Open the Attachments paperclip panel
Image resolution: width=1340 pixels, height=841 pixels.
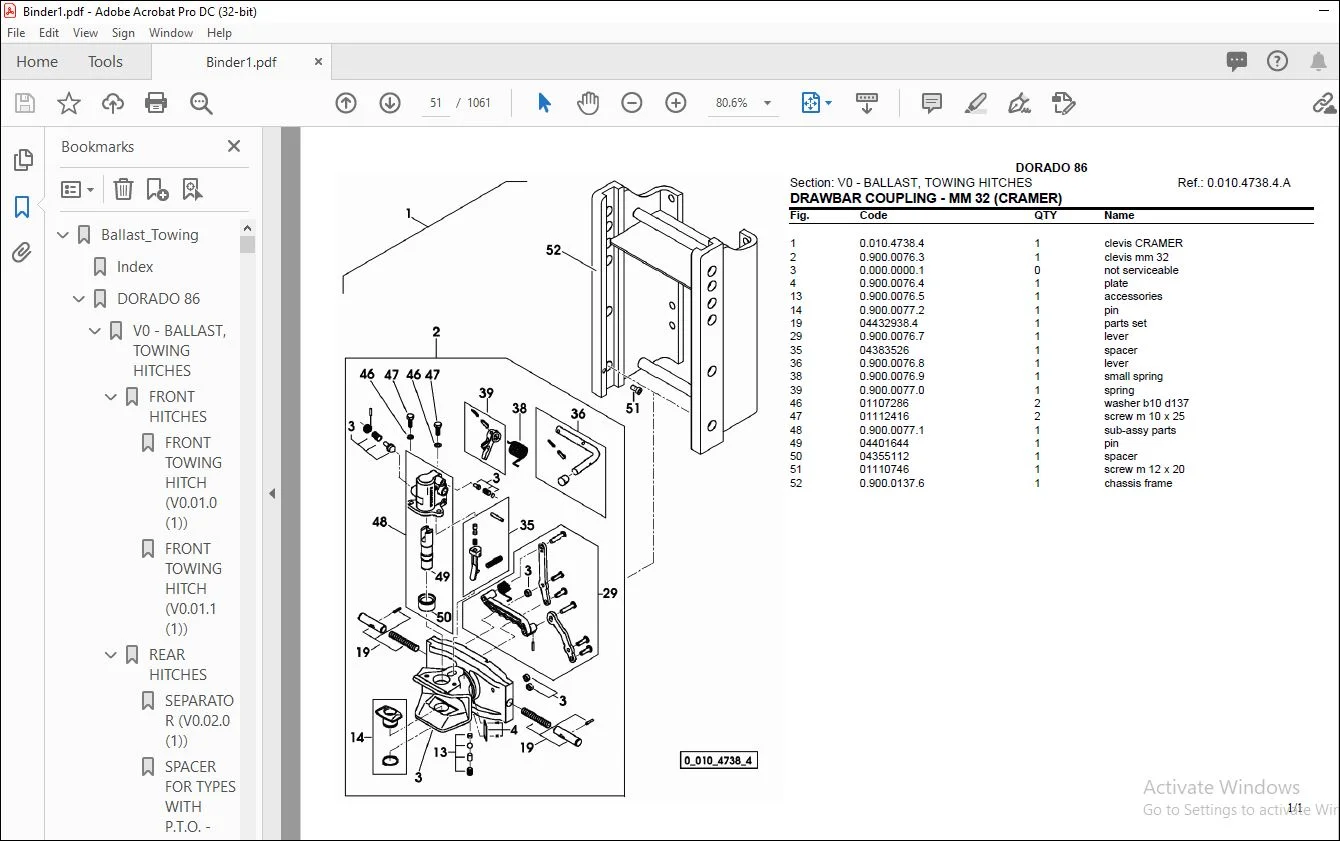point(22,253)
